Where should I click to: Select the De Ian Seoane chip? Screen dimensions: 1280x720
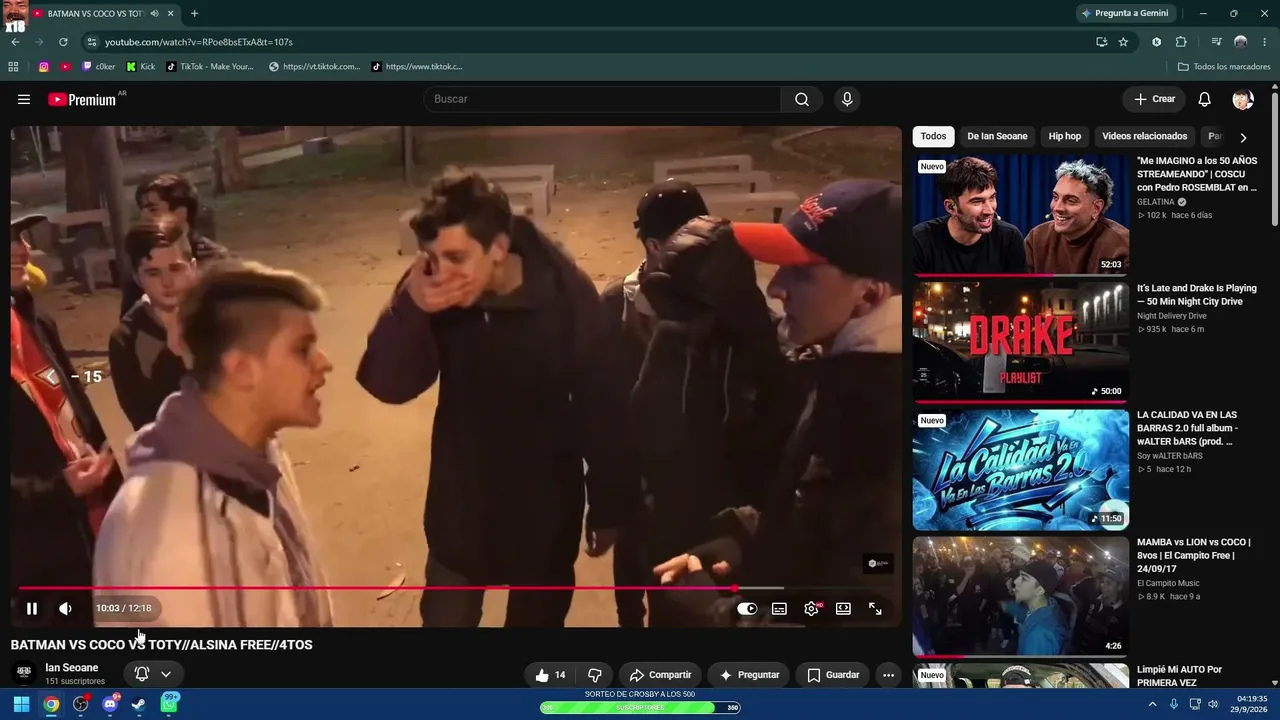point(997,136)
